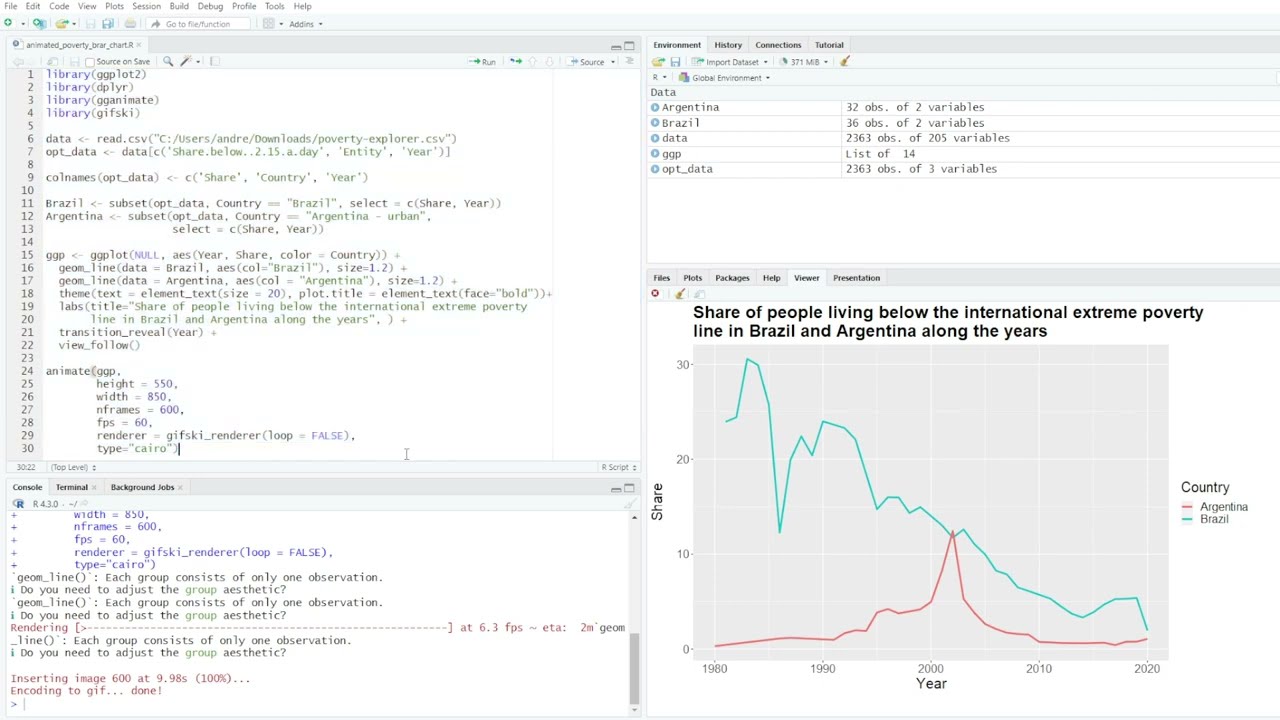This screenshot has width=1280, height=720.
Task: Click the Print document icon
Action: coord(130,23)
